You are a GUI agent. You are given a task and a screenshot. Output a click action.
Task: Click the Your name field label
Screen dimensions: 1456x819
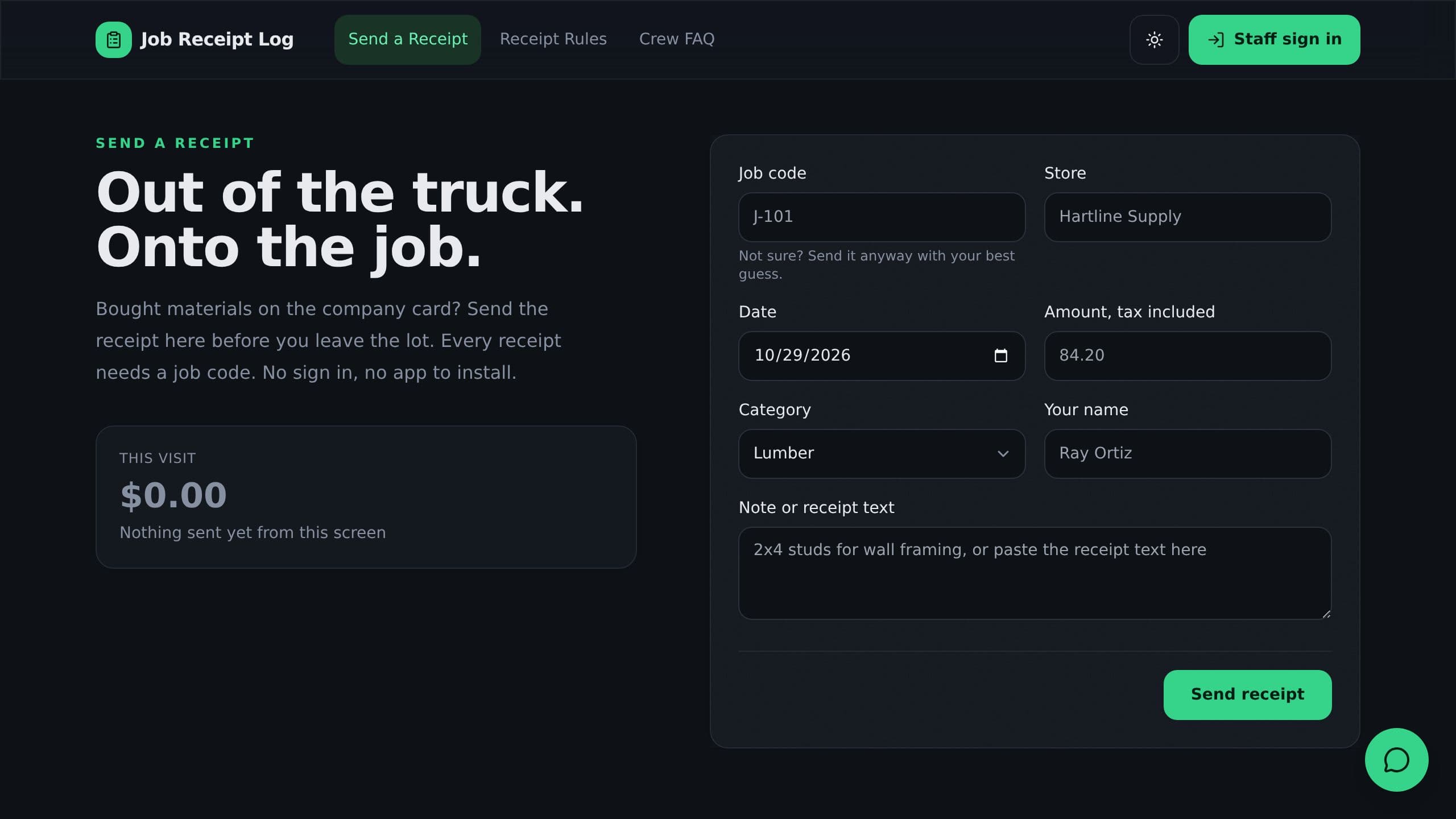click(x=1086, y=410)
